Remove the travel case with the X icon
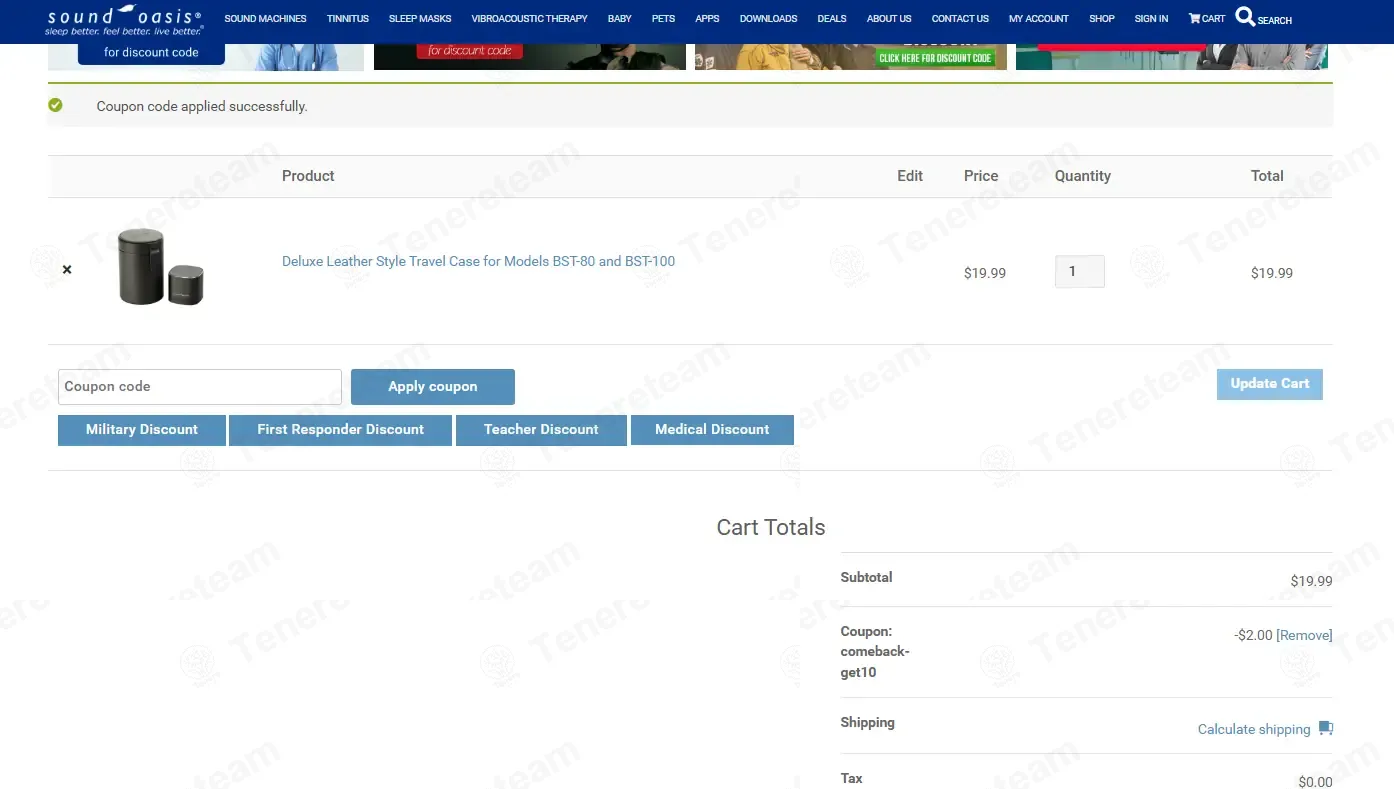Screen dimensions: 1394x789 tap(67, 270)
